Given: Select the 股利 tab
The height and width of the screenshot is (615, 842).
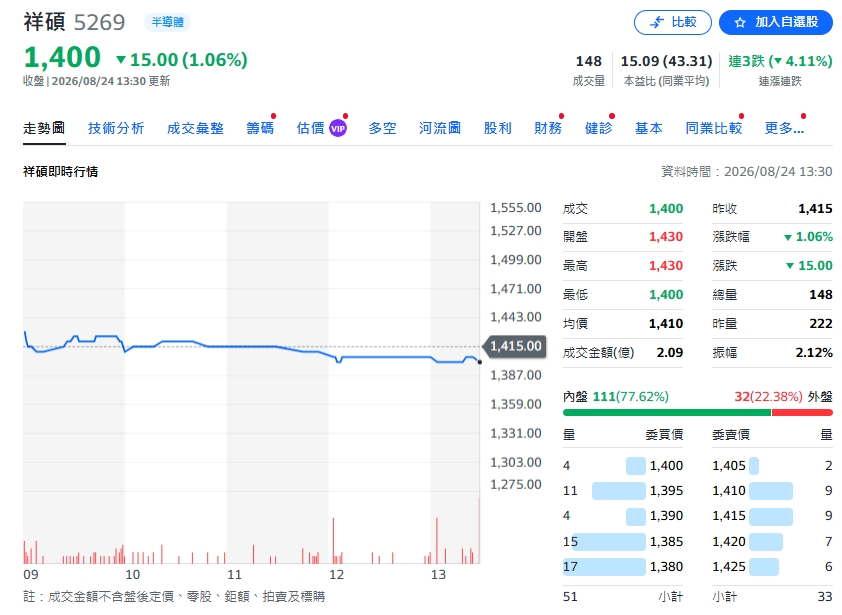Looking at the screenshot, I should coord(497,128).
